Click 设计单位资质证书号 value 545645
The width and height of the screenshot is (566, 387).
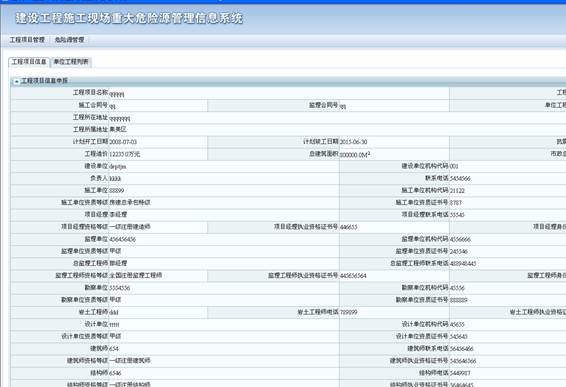(x=458, y=337)
